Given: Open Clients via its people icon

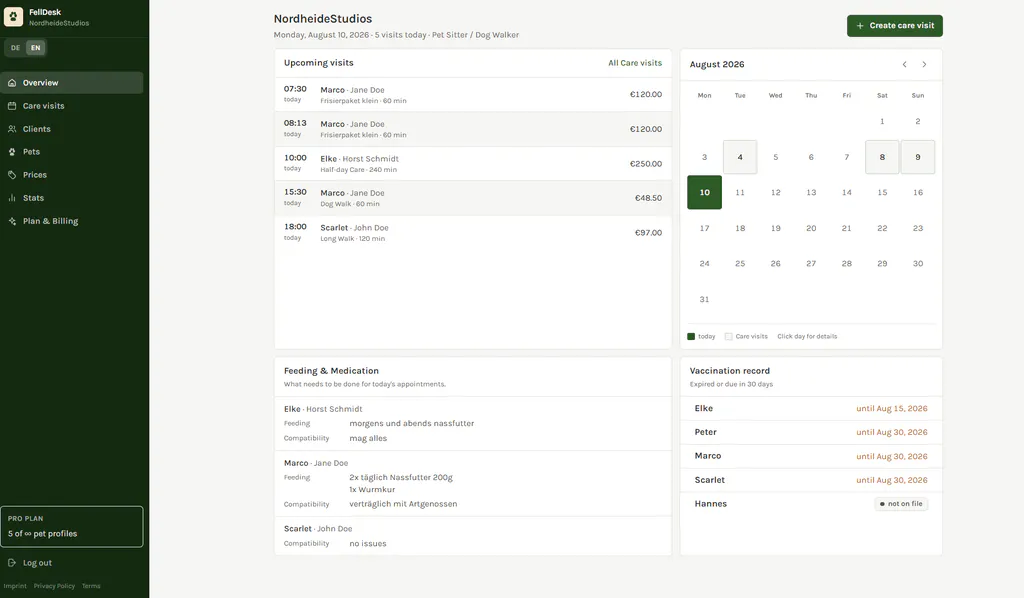Looking at the screenshot, I should pos(12,129).
